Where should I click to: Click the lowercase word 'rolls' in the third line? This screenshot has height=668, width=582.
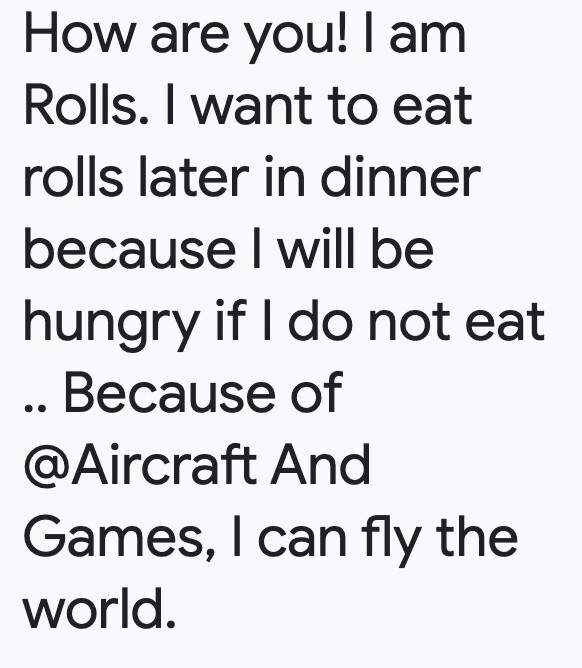point(73,176)
